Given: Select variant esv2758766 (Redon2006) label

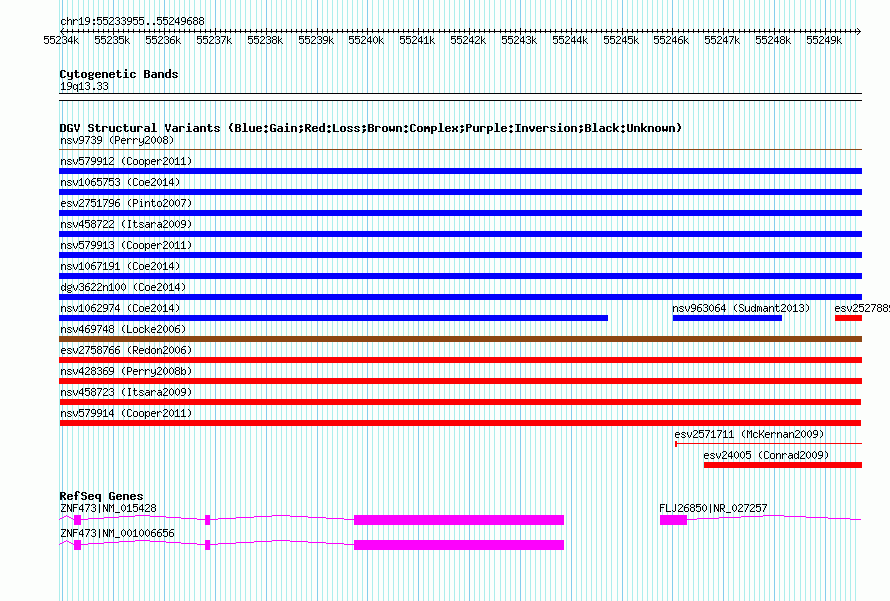Looking at the screenshot, I should tap(126, 350).
